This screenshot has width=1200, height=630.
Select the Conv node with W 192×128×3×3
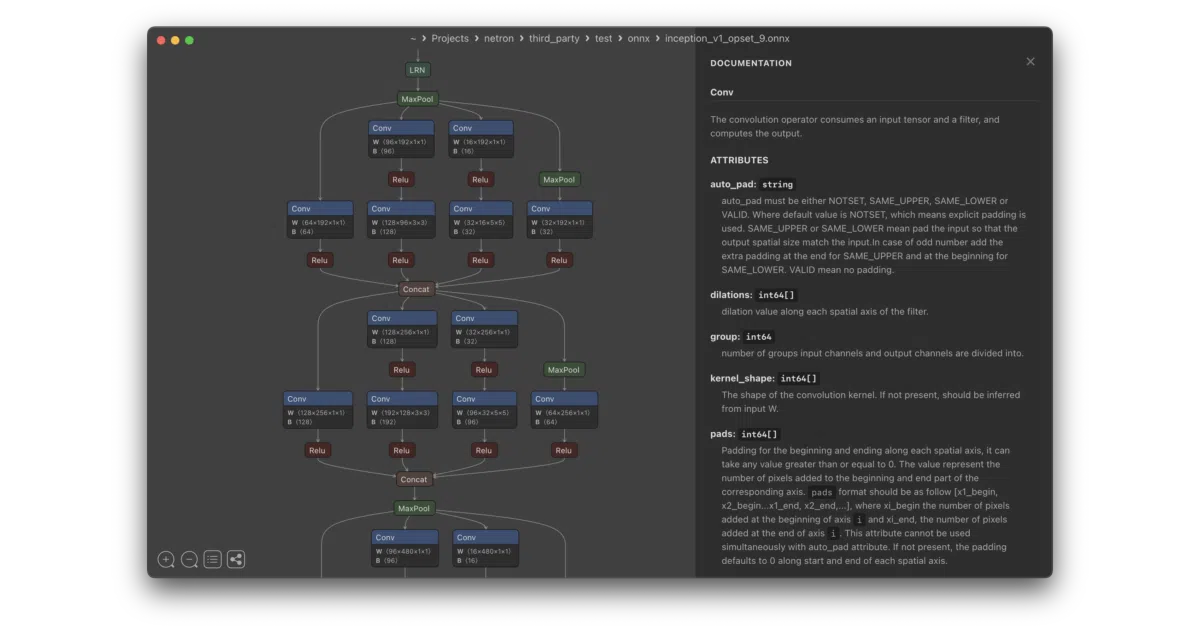pyautogui.click(x=401, y=410)
